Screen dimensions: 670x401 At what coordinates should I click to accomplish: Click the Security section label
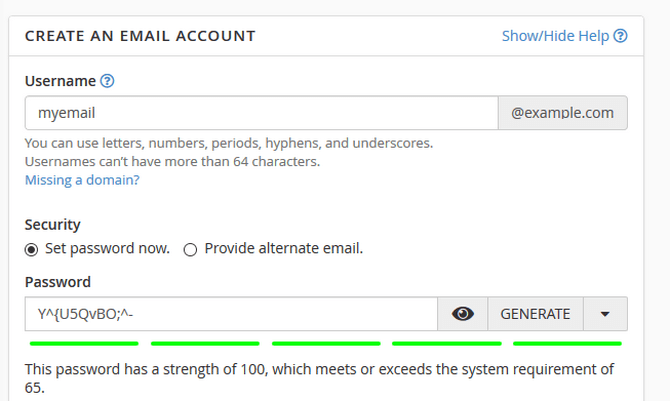click(x=53, y=225)
